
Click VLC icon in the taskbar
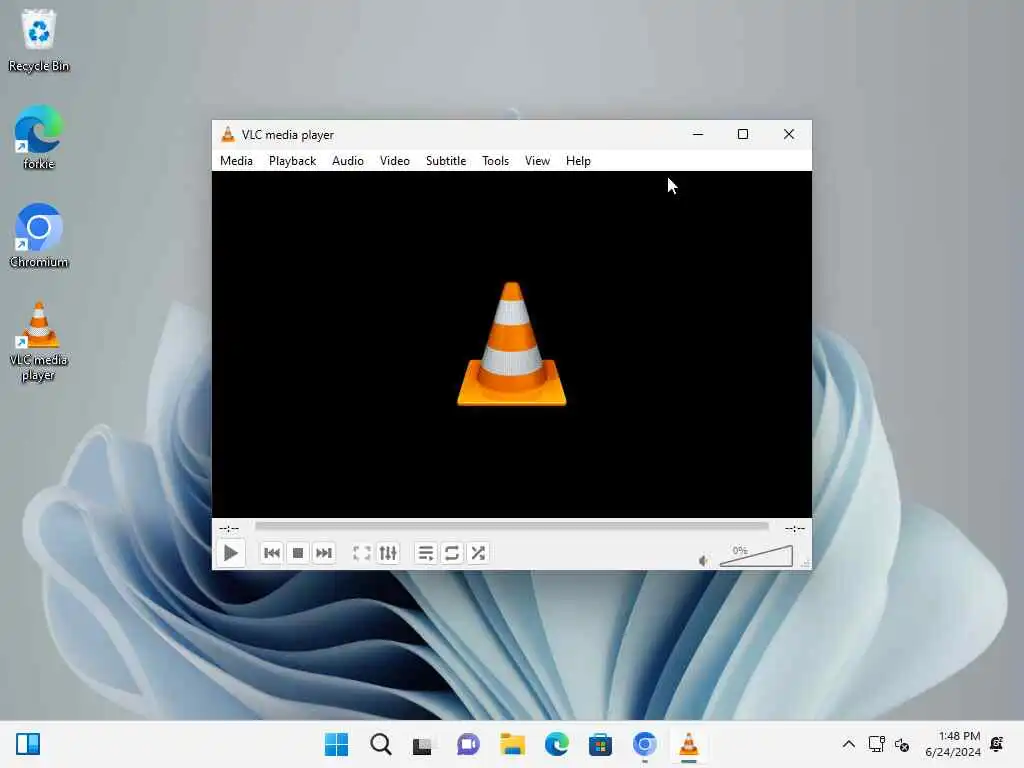(688, 744)
